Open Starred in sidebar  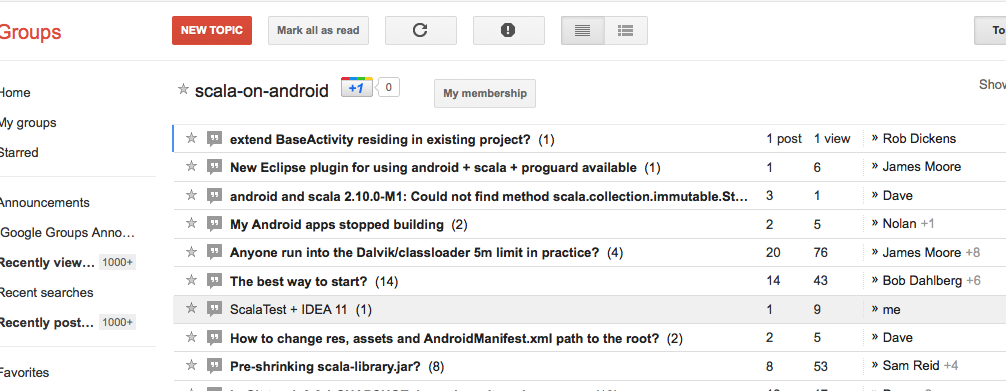pyautogui.click(x=19, y=153)
